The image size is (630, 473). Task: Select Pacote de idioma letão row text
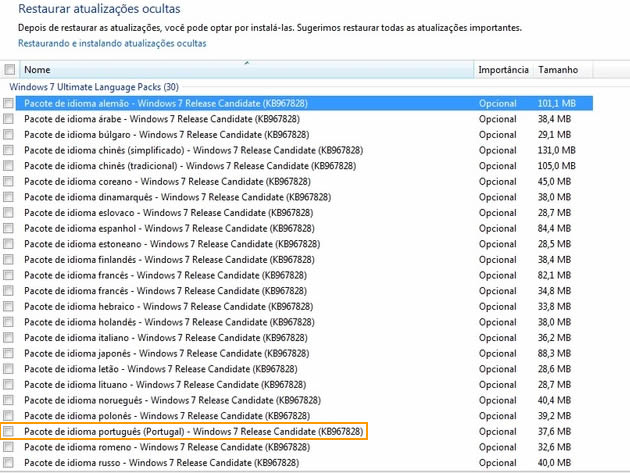161,369
